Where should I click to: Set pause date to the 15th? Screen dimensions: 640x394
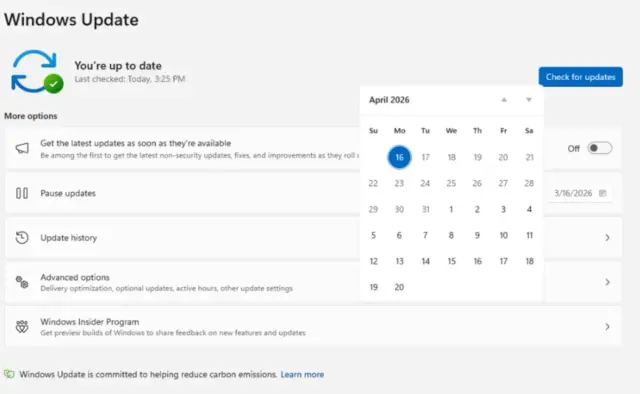coord(451,261)
